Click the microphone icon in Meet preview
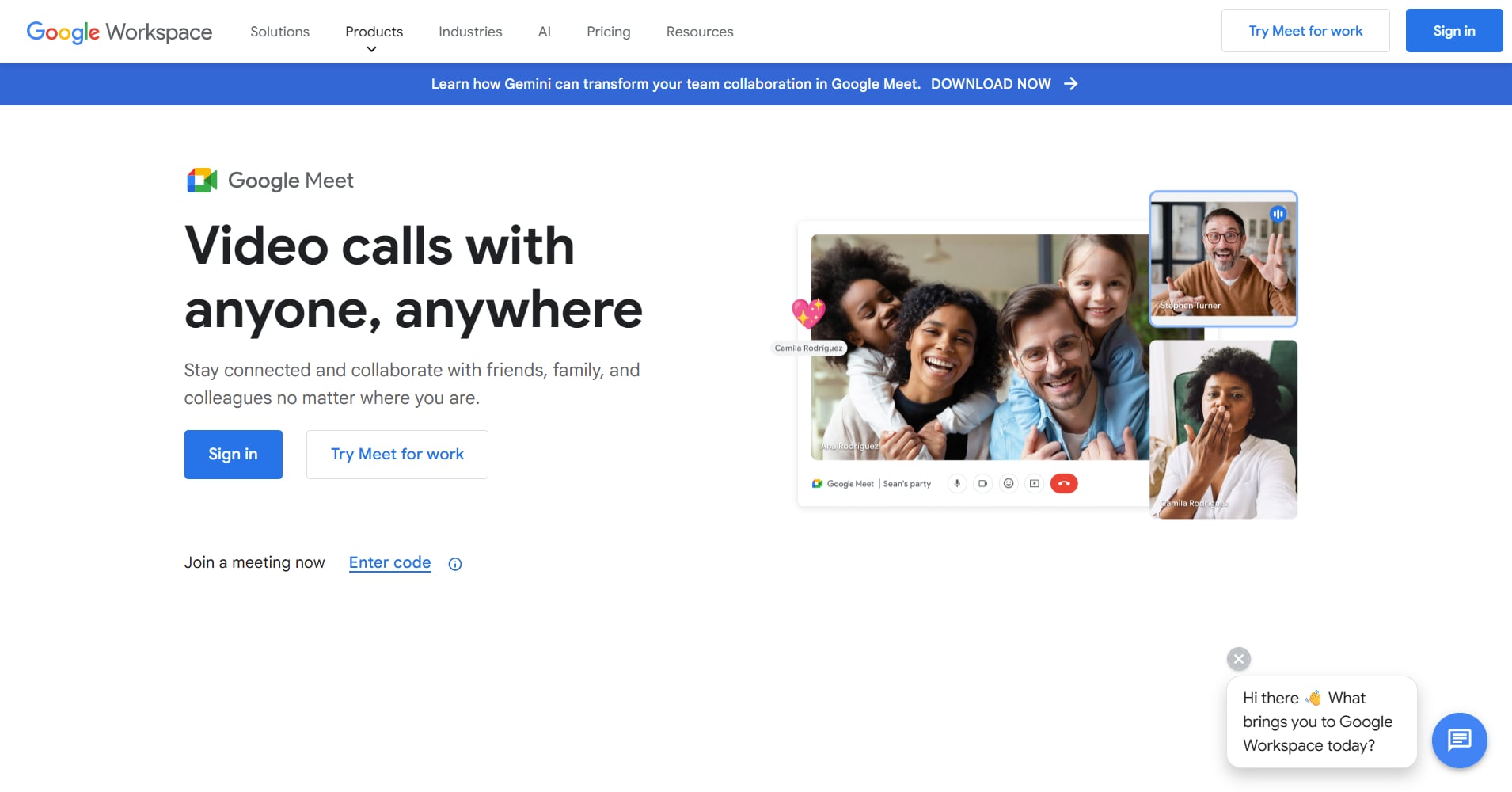 pyautogui.click(x=957, y=483)
